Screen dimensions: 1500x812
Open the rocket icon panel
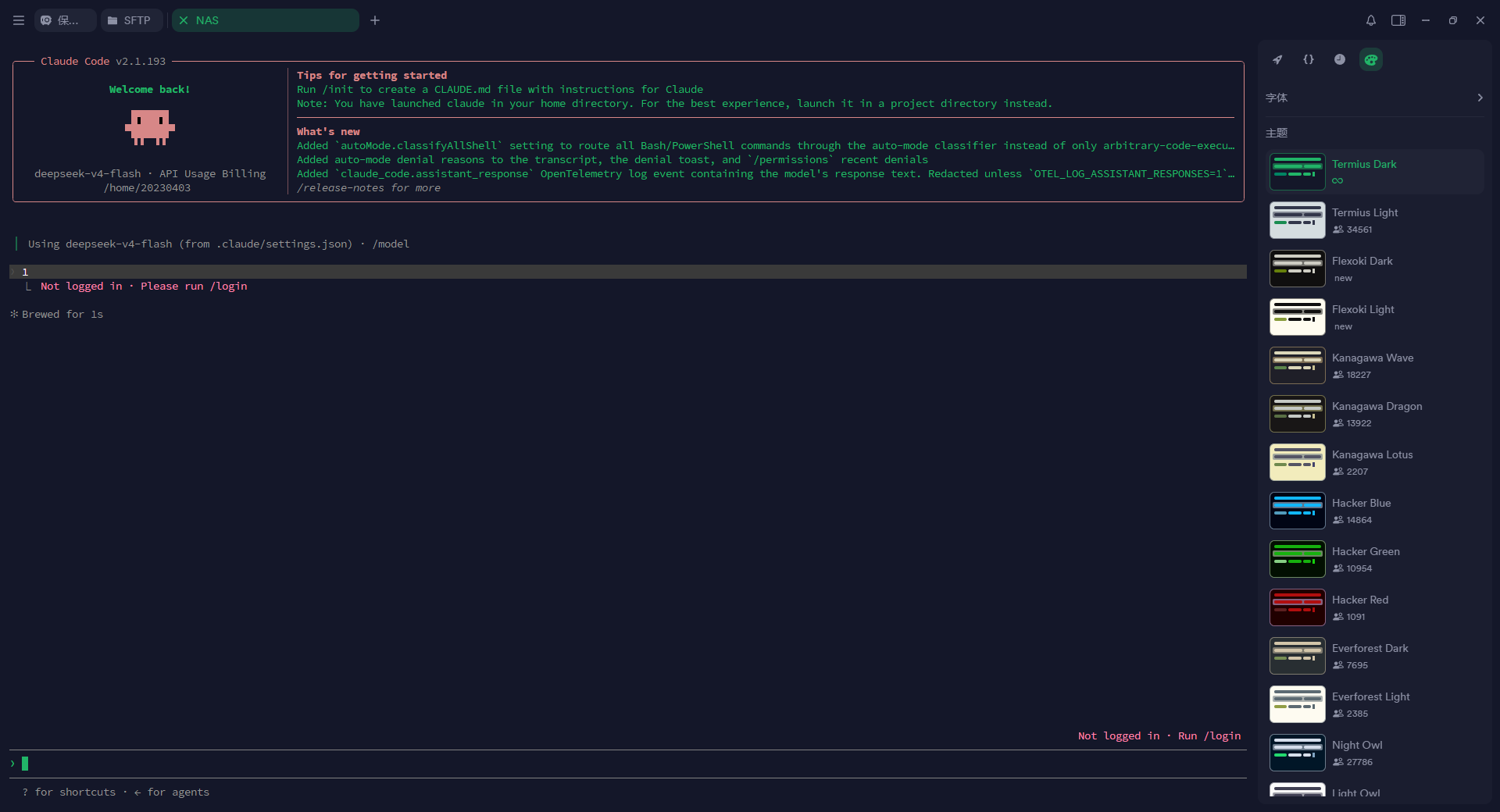coord(1277,59)
